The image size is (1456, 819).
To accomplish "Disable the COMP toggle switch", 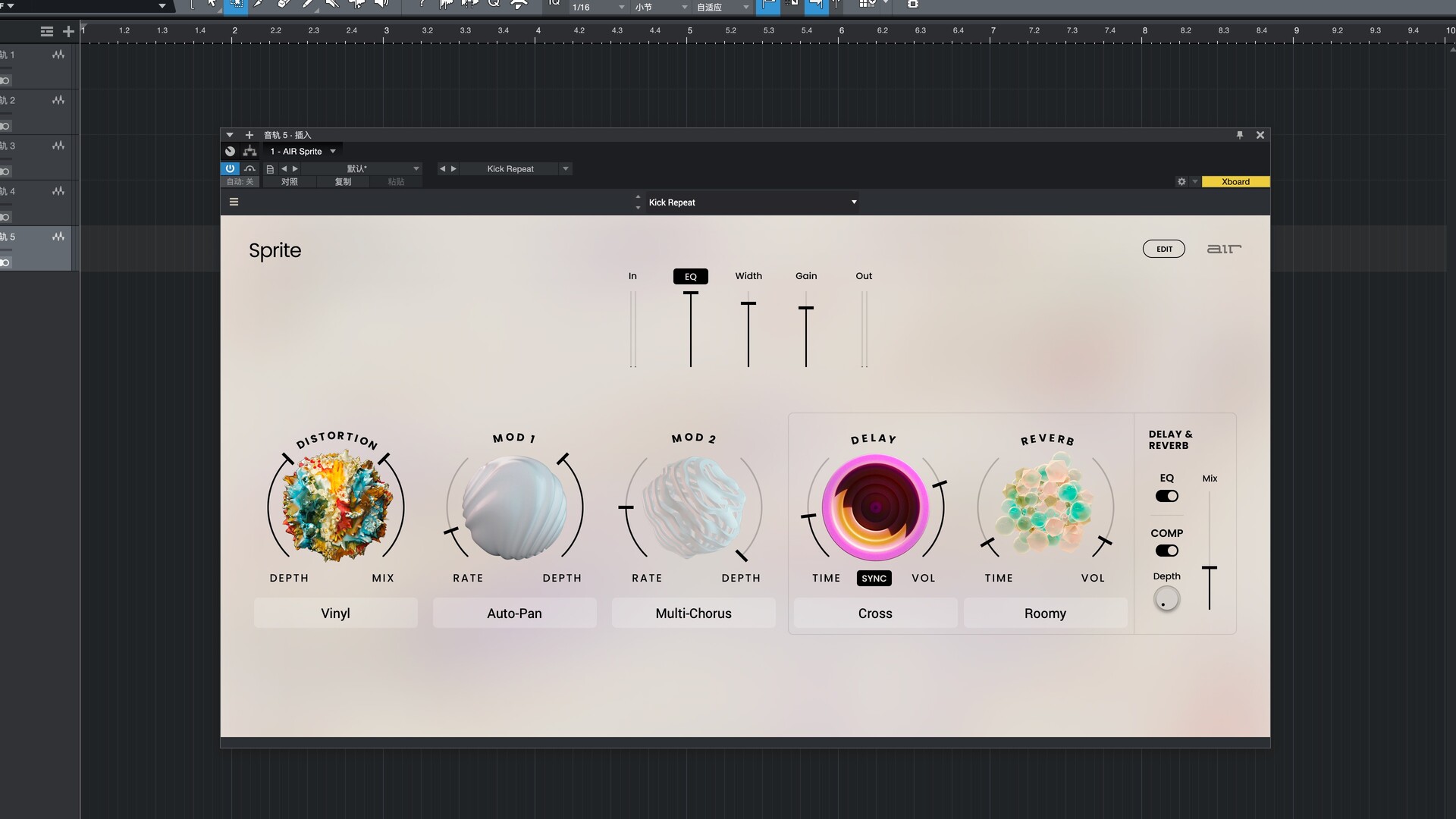I will click(x=1166, y=551).
